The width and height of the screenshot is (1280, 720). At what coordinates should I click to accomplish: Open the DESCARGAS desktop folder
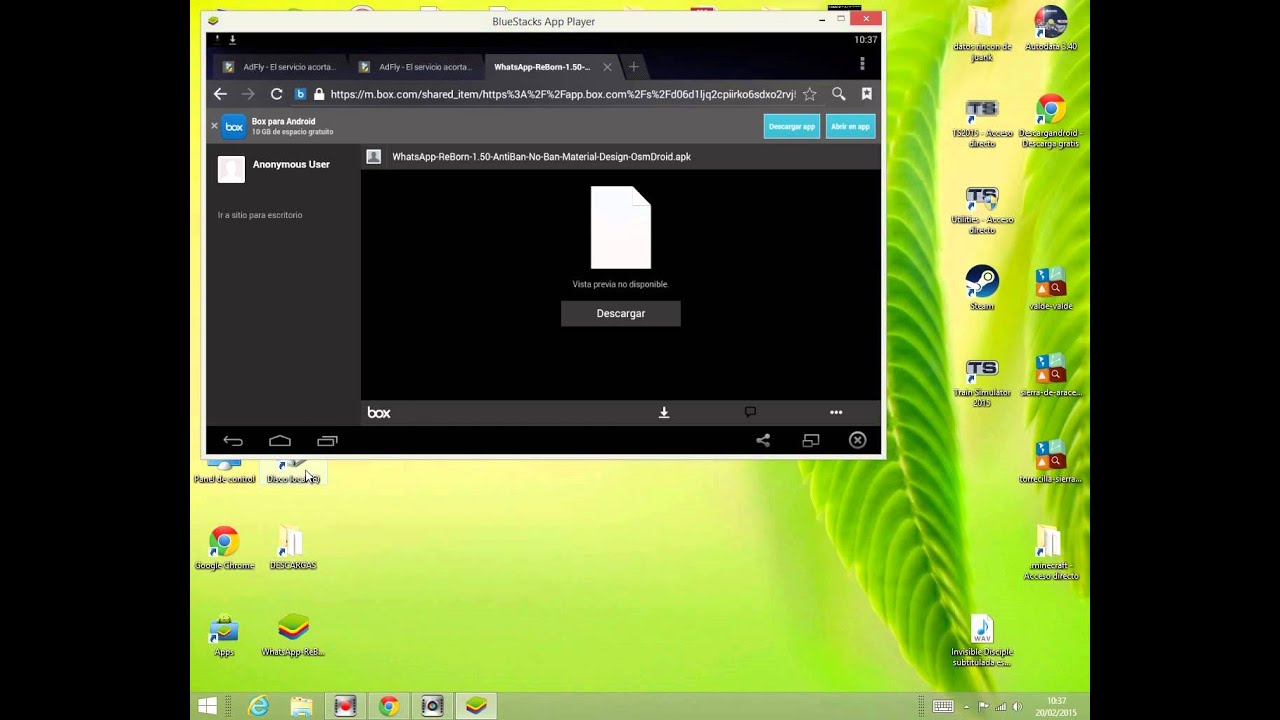click(292, 548)
